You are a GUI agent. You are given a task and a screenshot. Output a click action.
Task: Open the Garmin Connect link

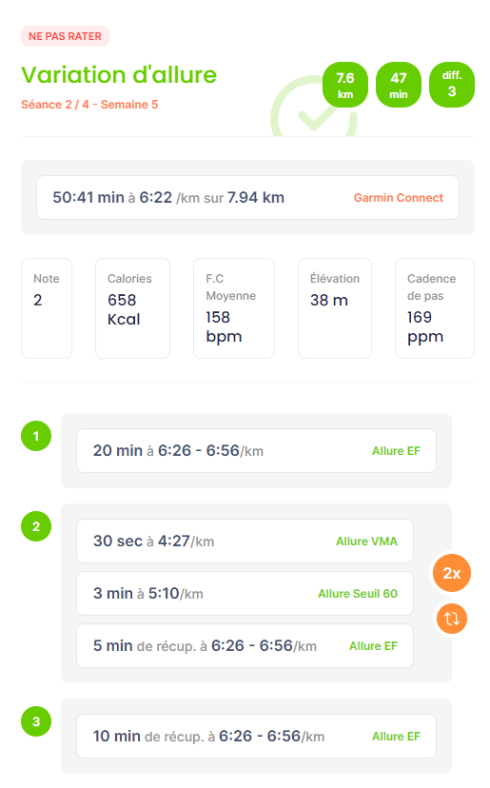(x=398, y=198)
